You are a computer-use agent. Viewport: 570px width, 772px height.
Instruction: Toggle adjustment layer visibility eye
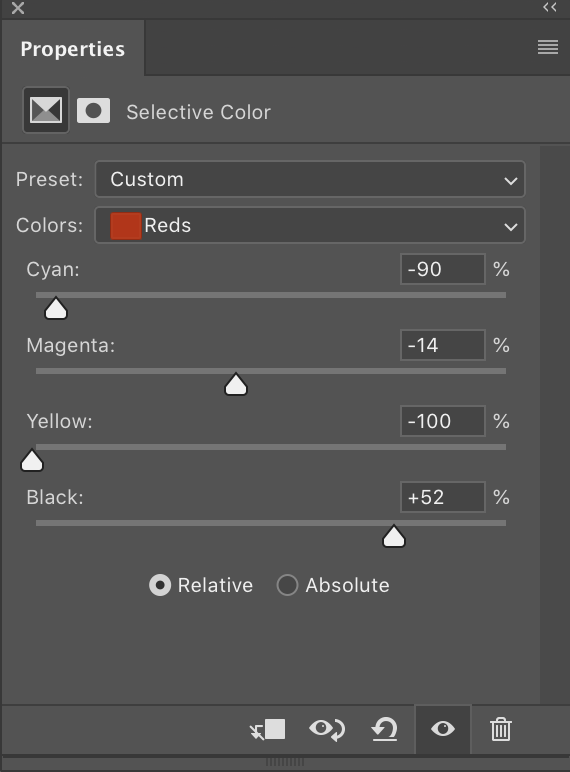(443, 729)
